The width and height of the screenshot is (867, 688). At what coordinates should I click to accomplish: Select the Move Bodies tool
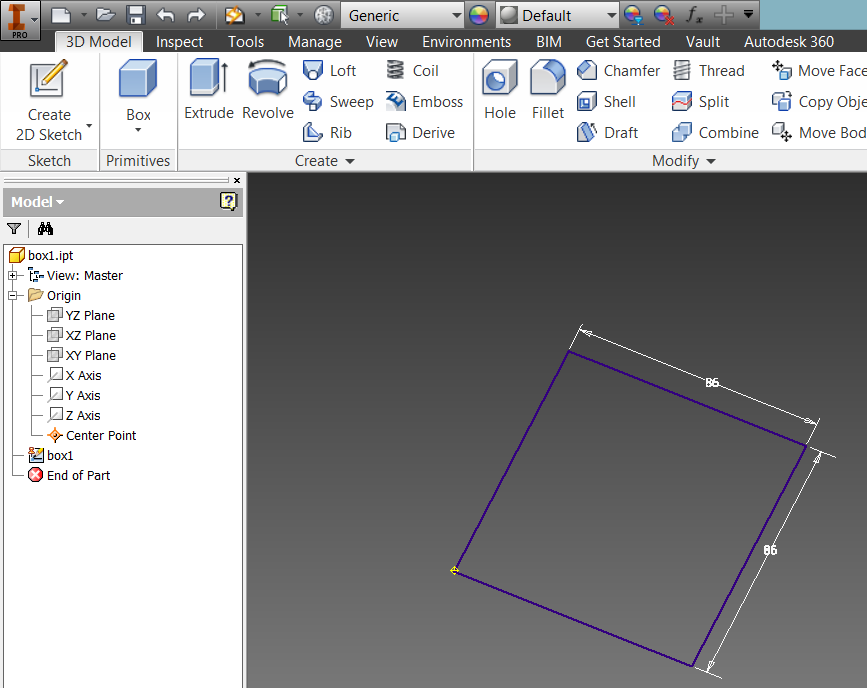[818, 133]
